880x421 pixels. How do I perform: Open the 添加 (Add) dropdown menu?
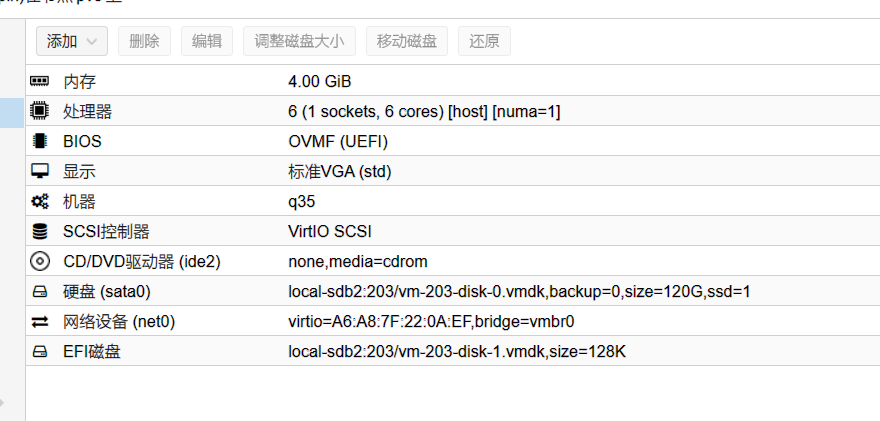pyautogui.click(x=72, y=41)
